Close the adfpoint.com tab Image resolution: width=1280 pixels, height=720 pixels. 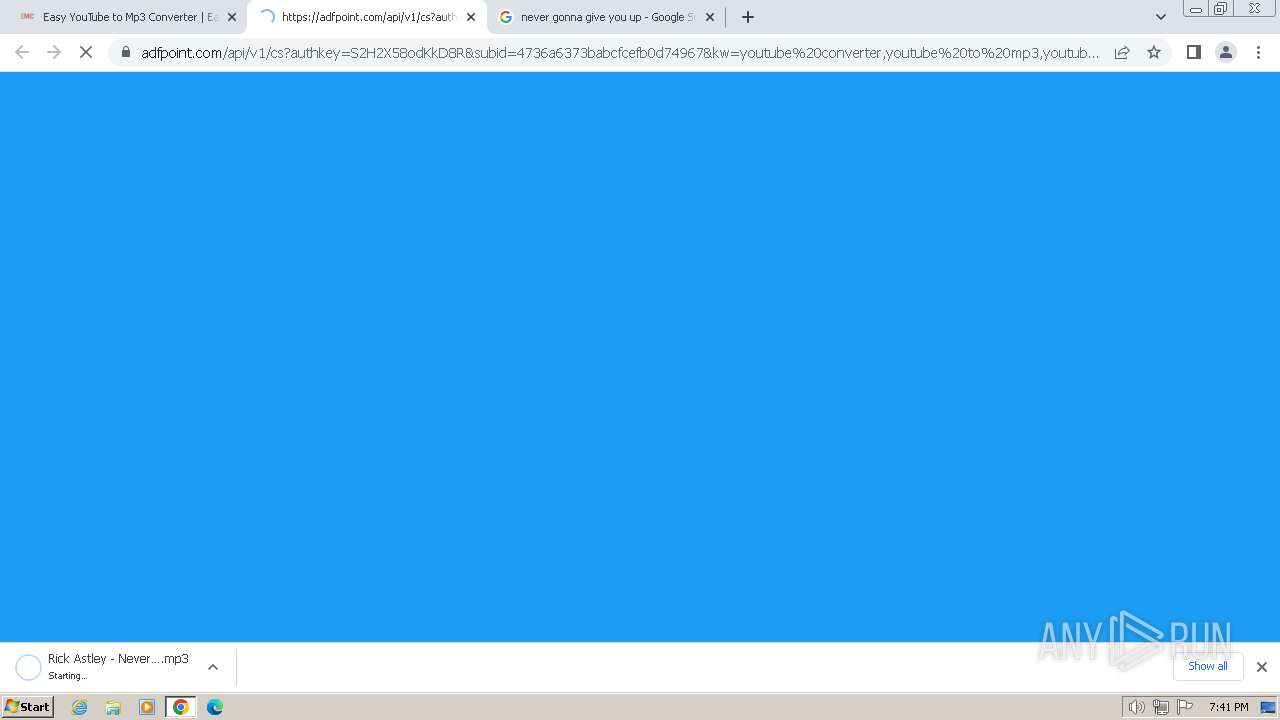[x=471, y=17]
